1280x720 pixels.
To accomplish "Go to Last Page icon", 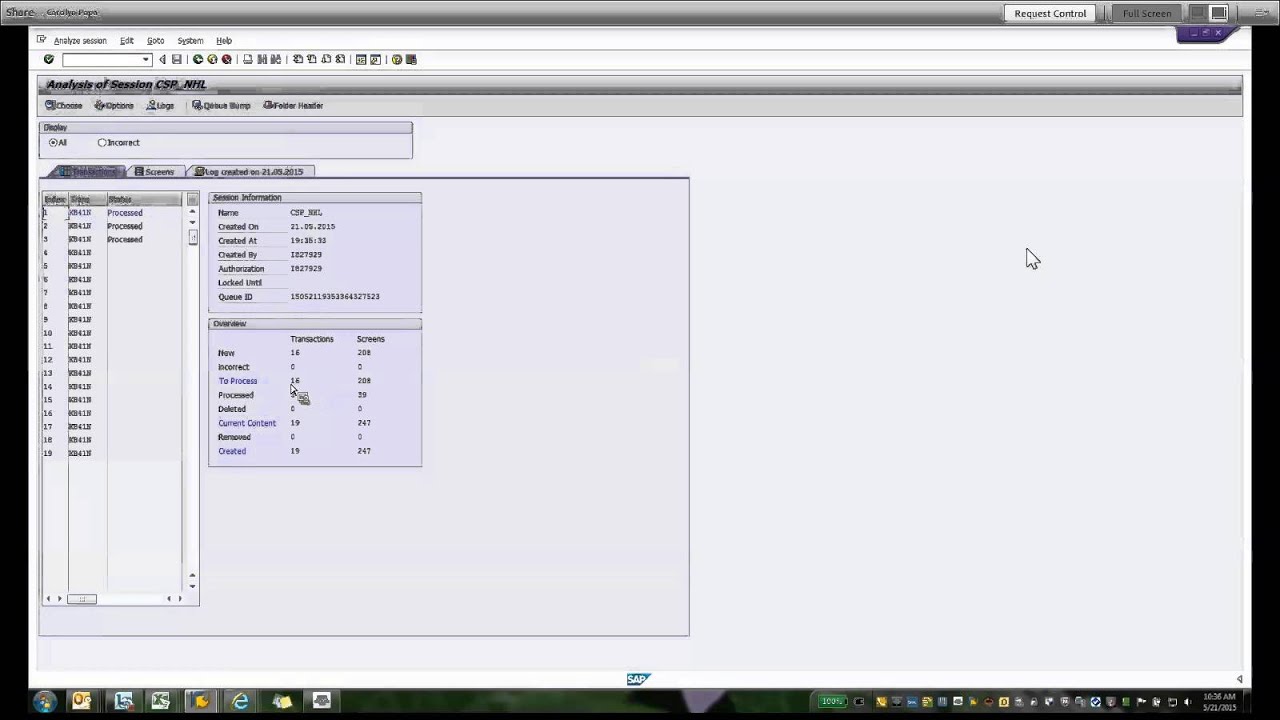I will (x=340, y=60).
